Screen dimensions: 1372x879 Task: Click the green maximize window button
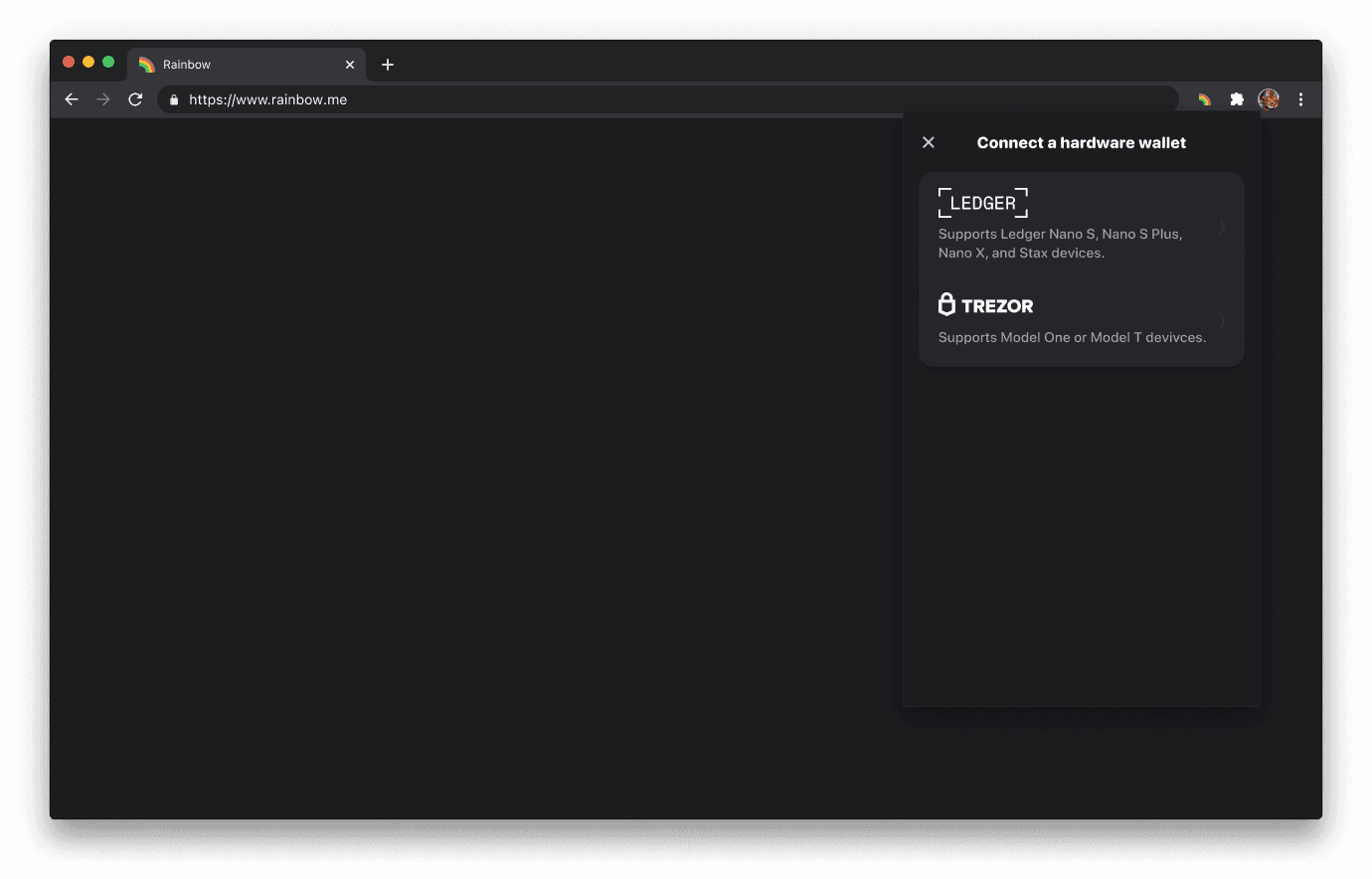(108, 62)
